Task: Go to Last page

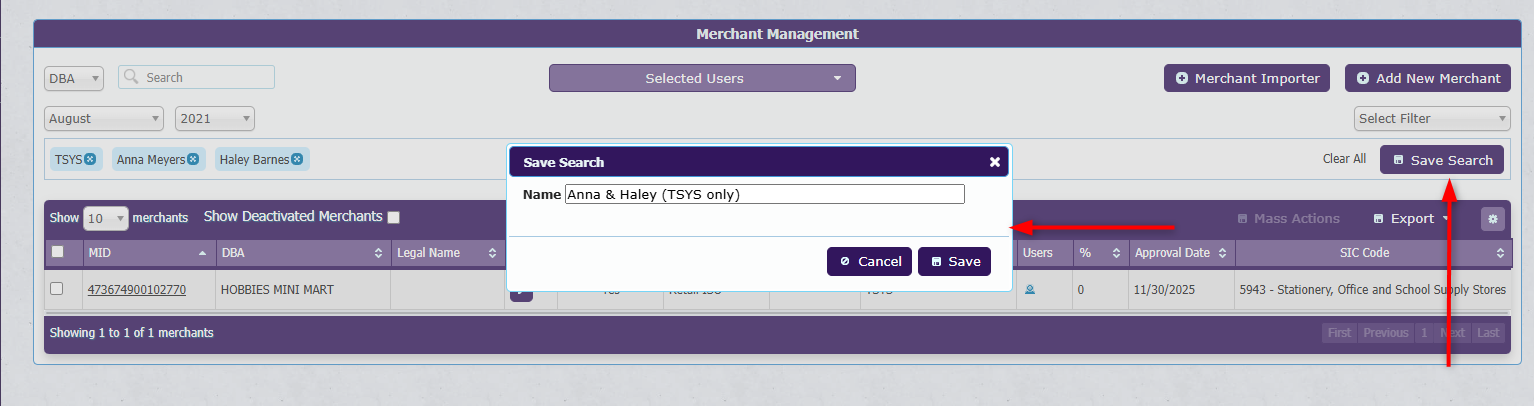Action: click(1489, 333)
